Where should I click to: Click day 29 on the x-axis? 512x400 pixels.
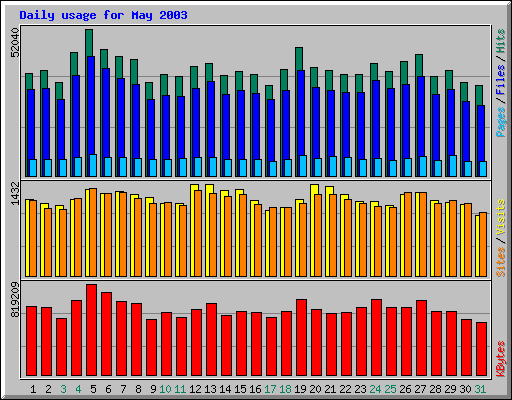coord(450,389)
